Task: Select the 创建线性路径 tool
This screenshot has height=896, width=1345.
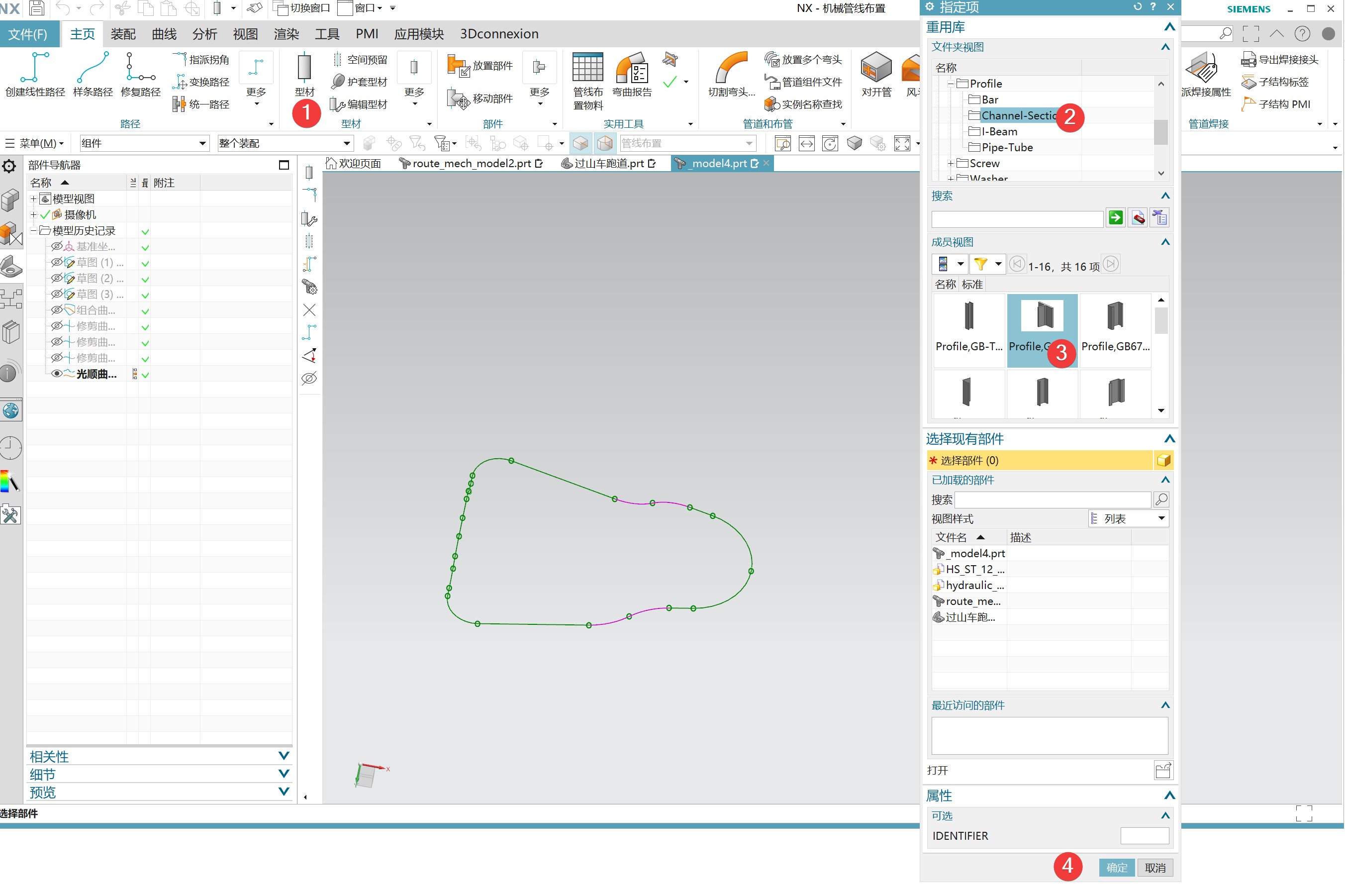Action: pyautogui.click(x=35, y=74)
